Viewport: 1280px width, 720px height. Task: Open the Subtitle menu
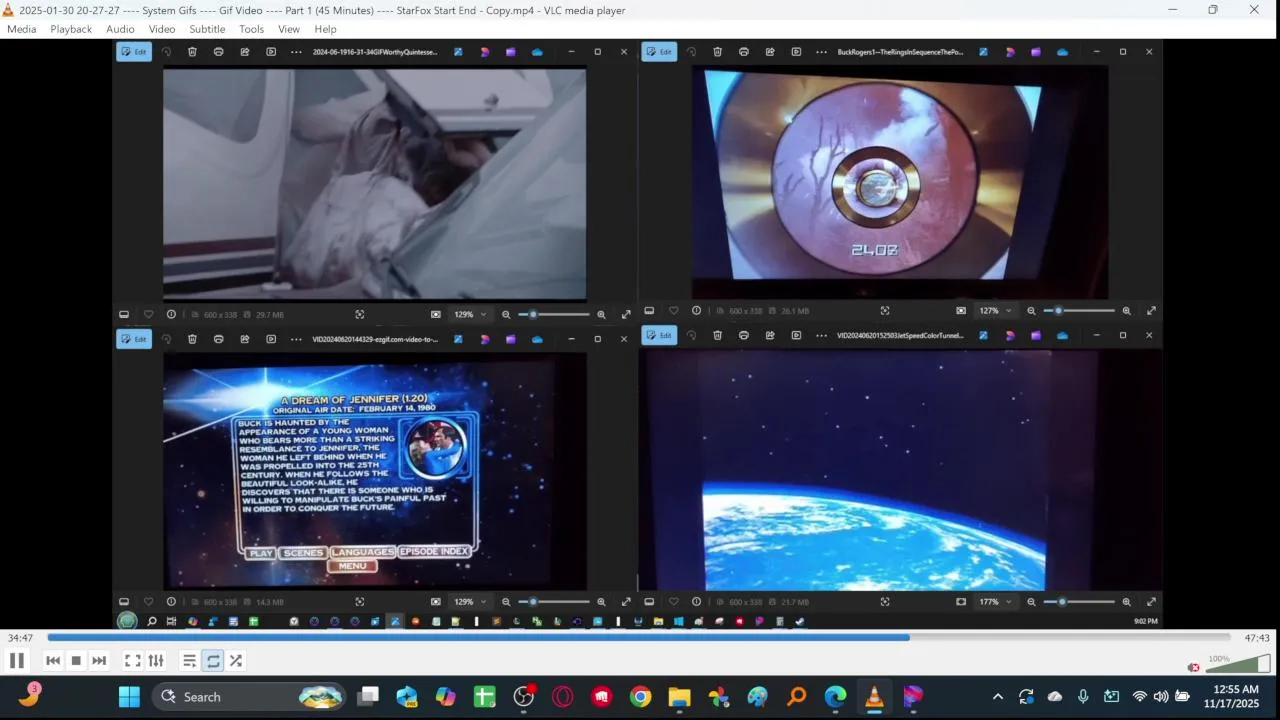click(x=207, y=29)
